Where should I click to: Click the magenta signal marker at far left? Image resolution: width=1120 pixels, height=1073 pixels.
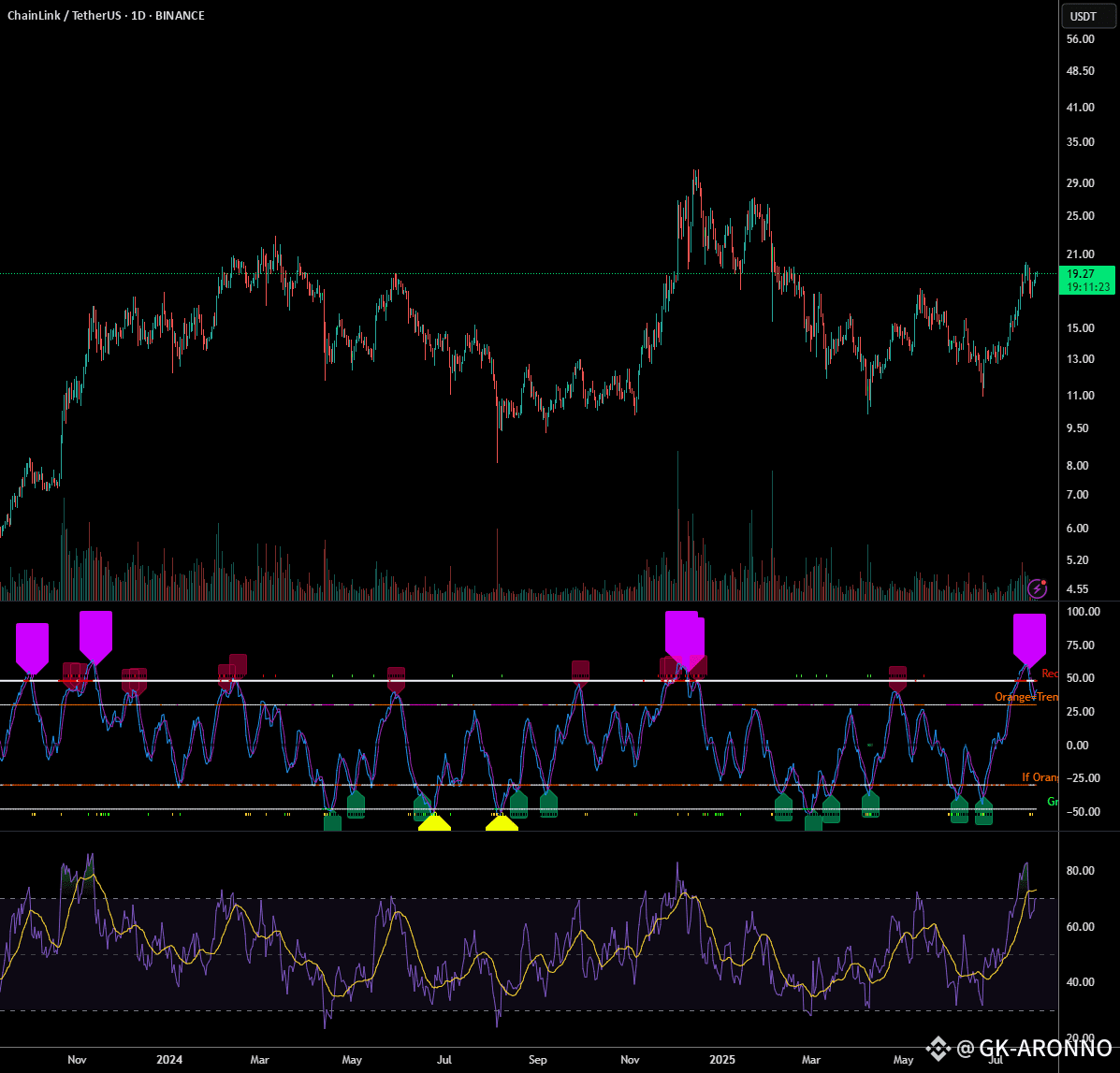pos(32,648)
